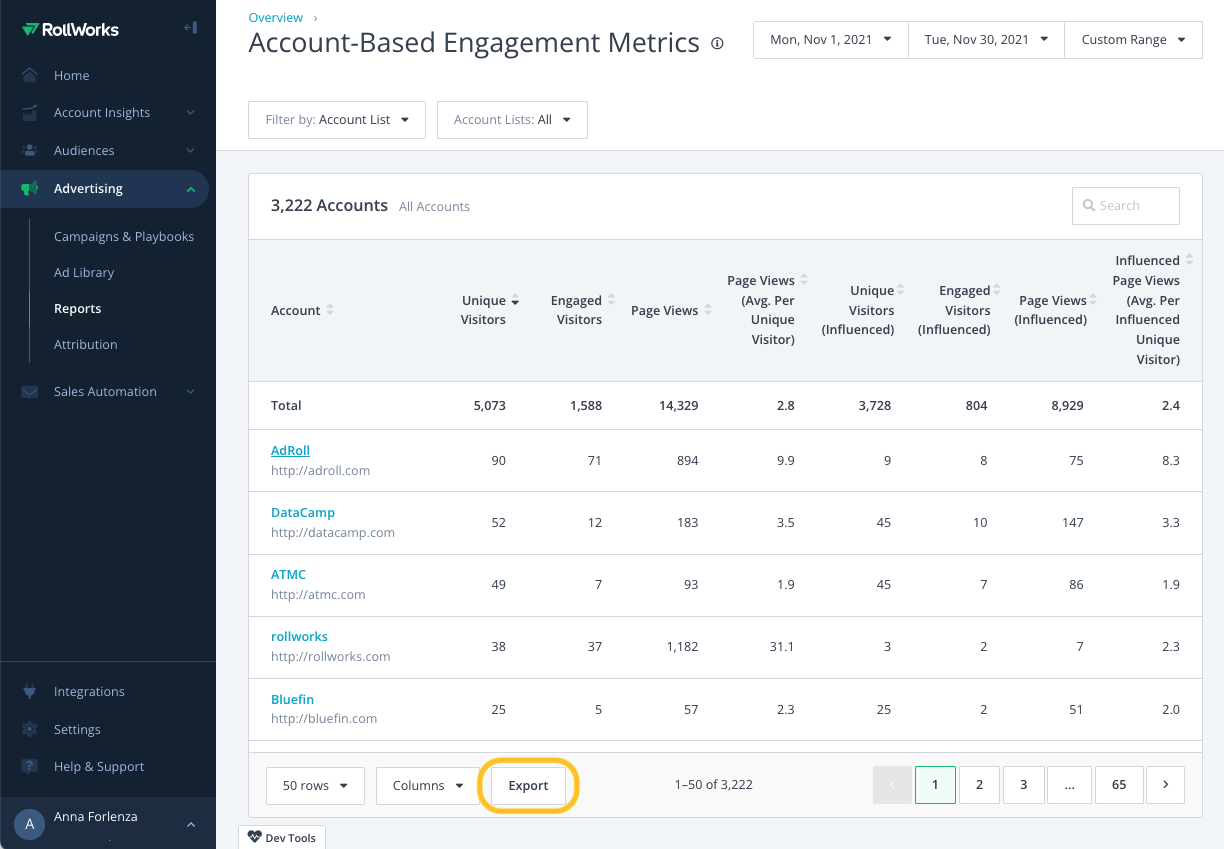Viewport: 1224px width, 849px height.
Task: Click the Help & Support question icon
Action: click(30, 767)
